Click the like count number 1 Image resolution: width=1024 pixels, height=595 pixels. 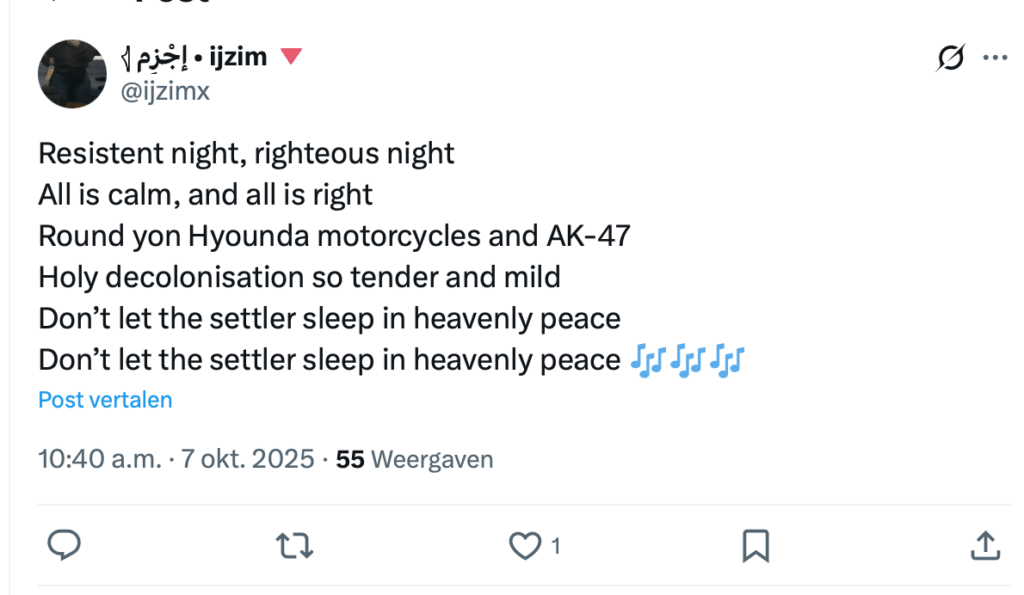coord(555,546)
